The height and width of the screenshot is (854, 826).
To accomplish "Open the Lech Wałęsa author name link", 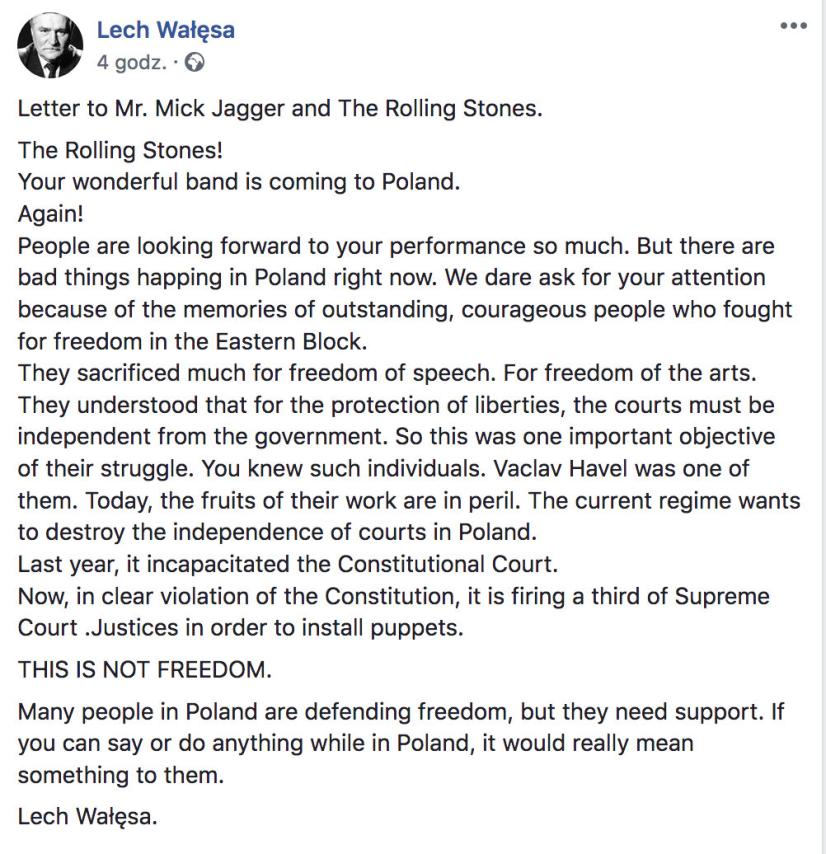I will 165,30.
